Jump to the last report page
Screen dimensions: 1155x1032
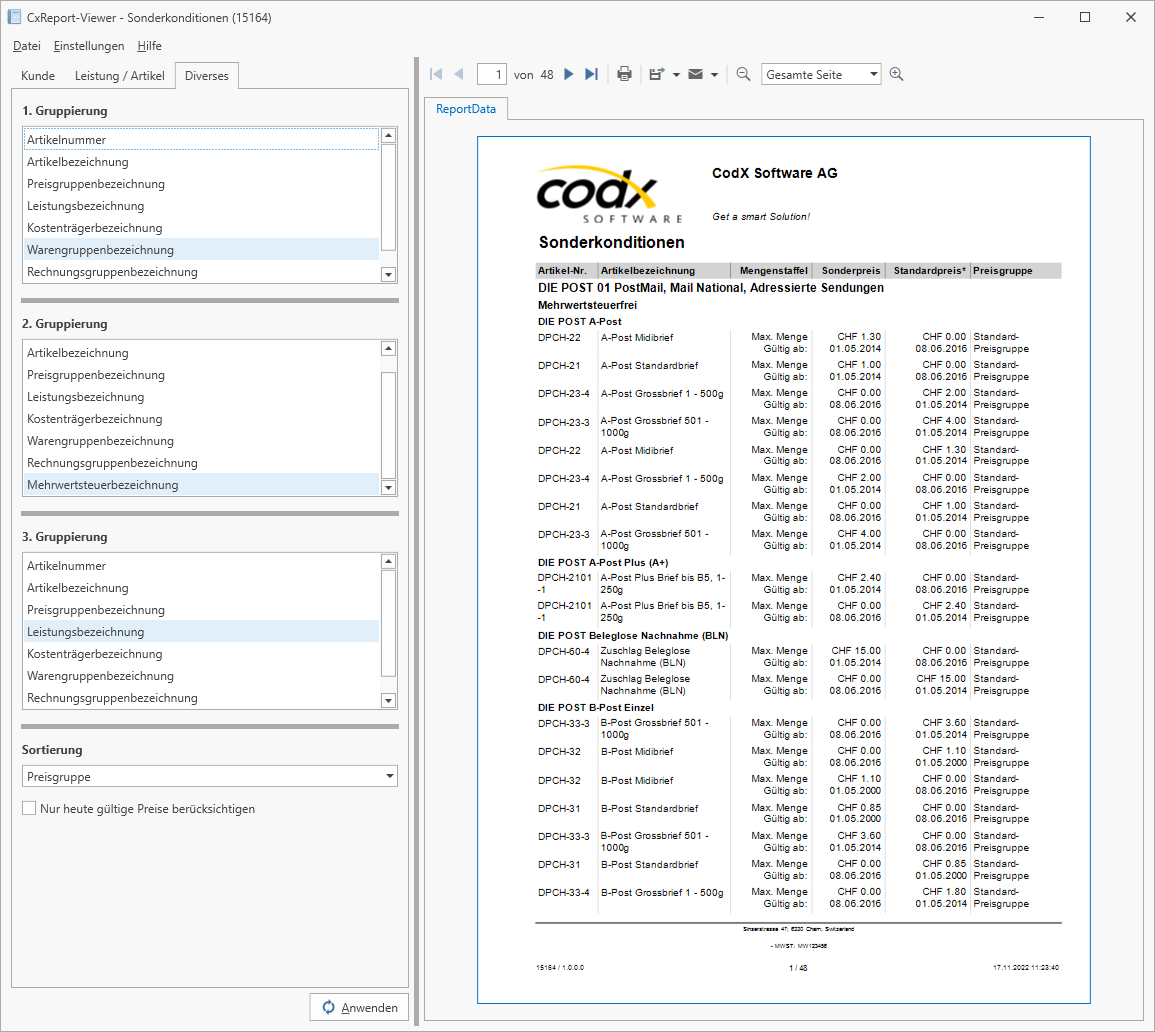tap(591, 74)
